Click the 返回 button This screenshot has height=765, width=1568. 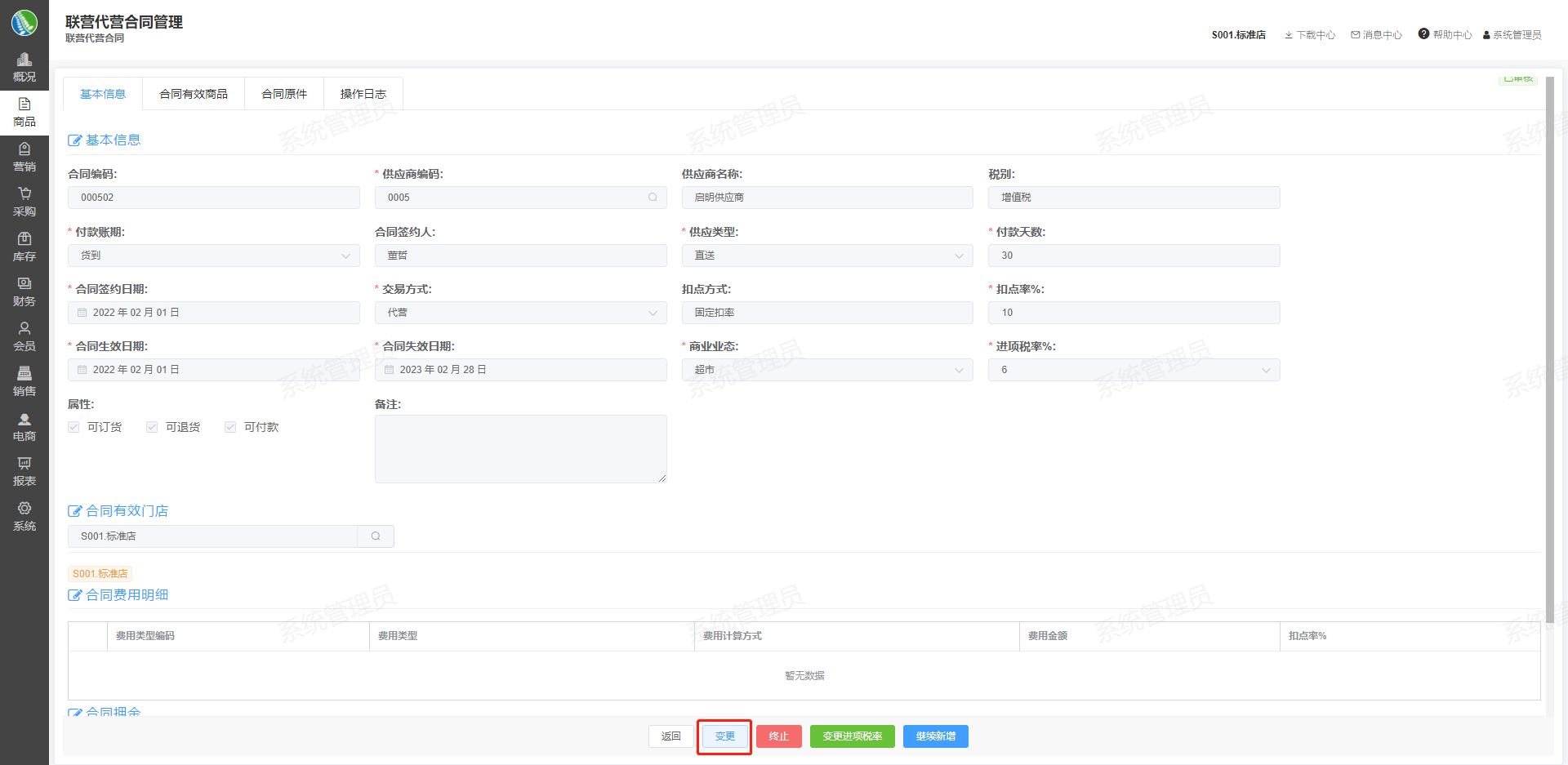tap(671, 736)
